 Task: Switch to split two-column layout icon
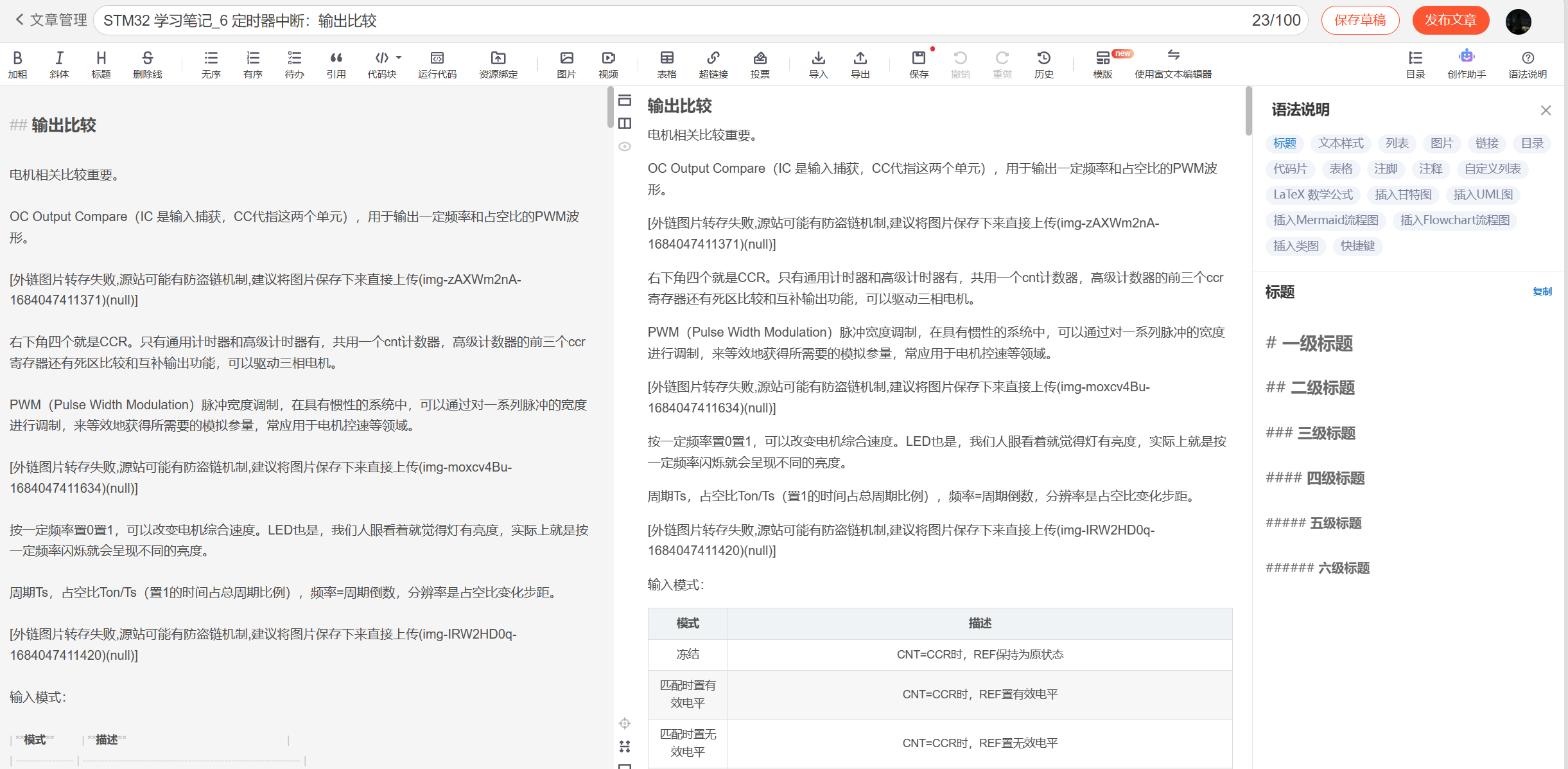(x=625, y=123)
